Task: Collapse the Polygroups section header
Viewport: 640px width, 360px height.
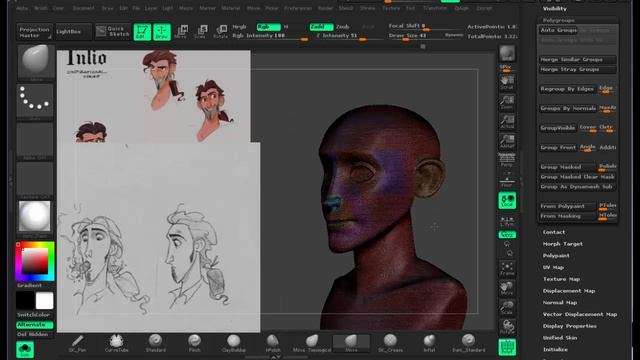Action: pos(558,20)
